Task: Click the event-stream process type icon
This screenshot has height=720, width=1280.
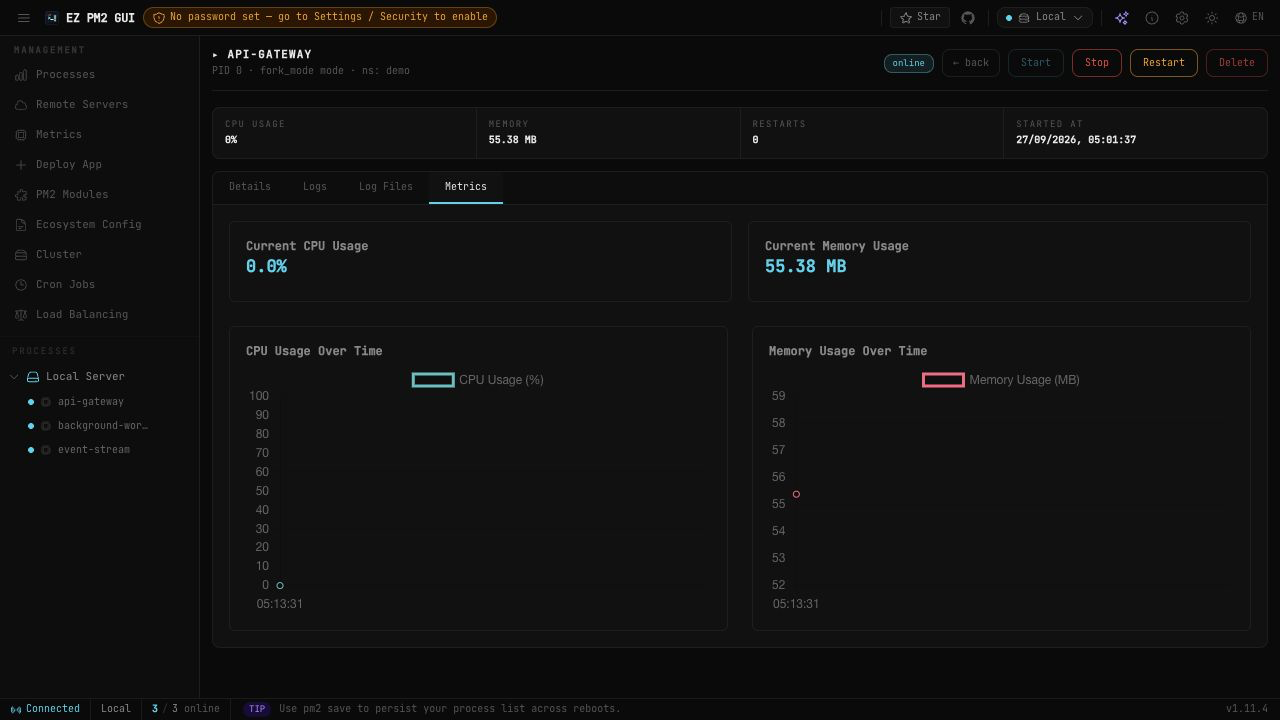Action: [x=45, y=450]
